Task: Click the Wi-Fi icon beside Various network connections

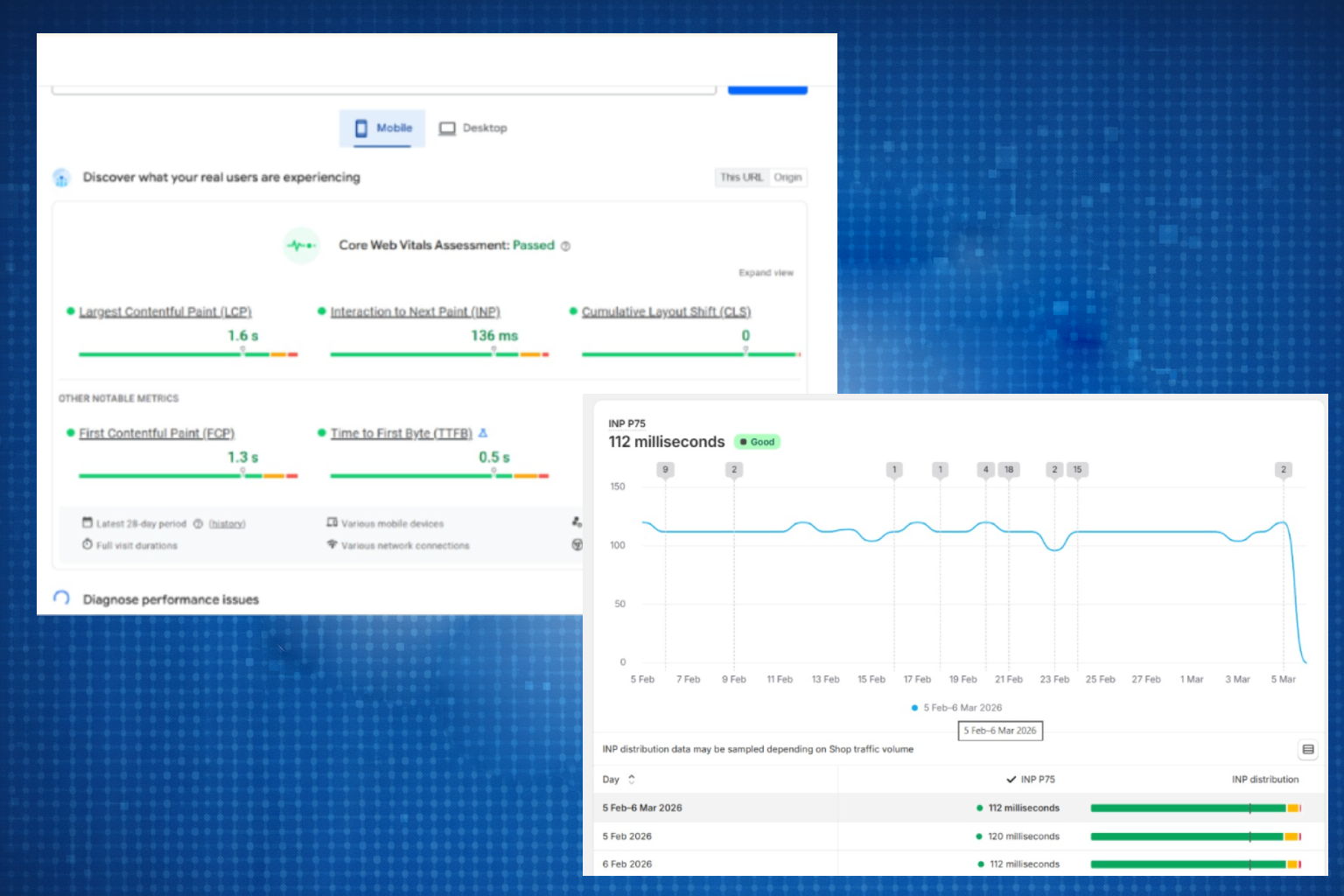Action: 332,544
